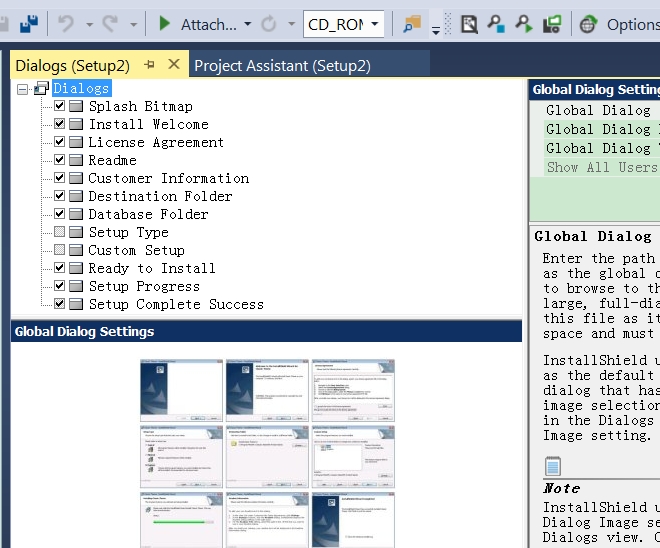Click the Ready to Install dialog icon
This screenshot has height=548, width=660.
point(76,268)
